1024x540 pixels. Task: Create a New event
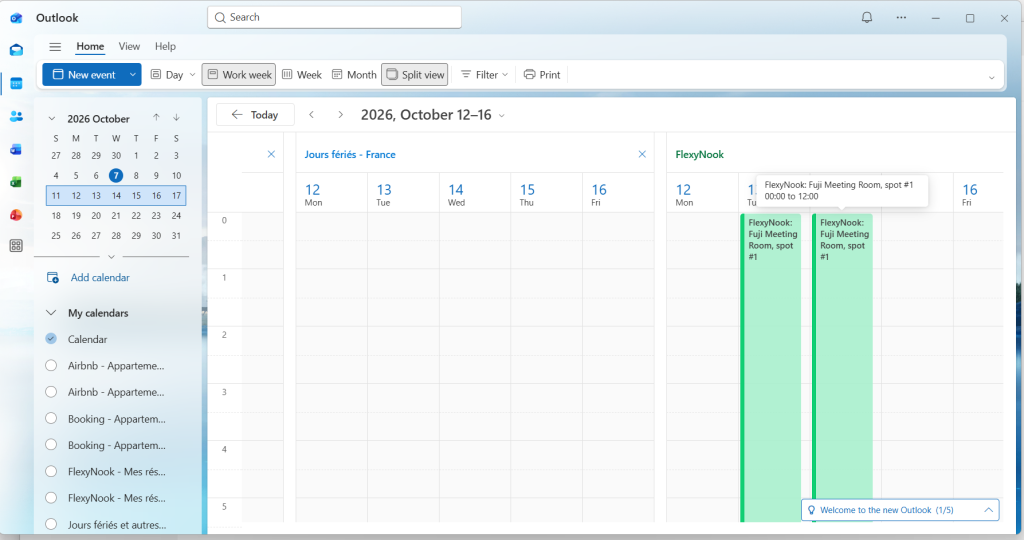[84, 74]
